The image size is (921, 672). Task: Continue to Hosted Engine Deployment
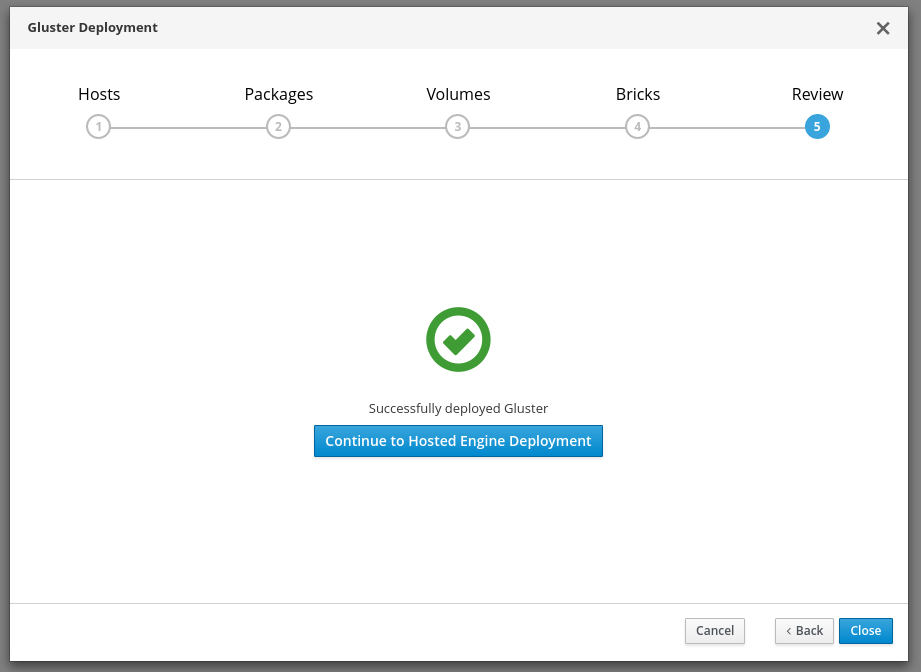tap(458, 441)
